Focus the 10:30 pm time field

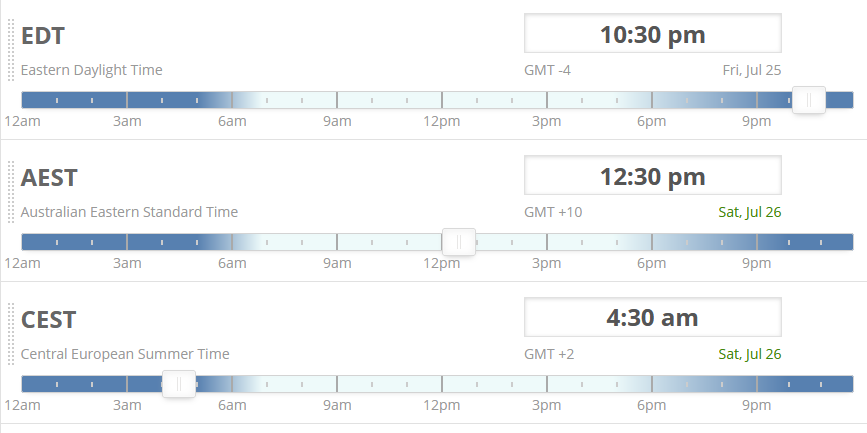pyautogui.click(x=652, y=34)
